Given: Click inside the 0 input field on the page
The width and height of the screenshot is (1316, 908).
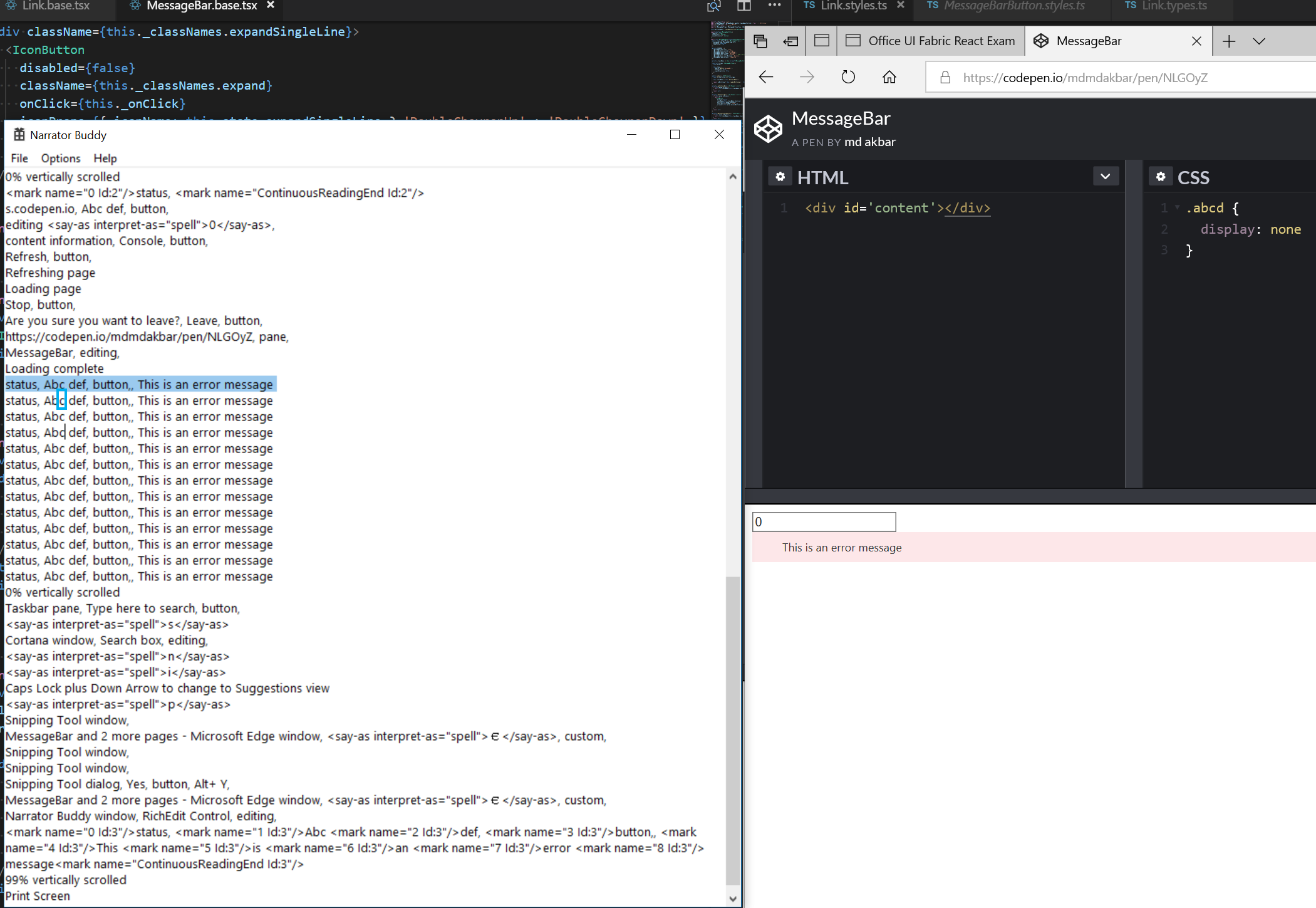Looking at the screenshot, I should (824, 521).
